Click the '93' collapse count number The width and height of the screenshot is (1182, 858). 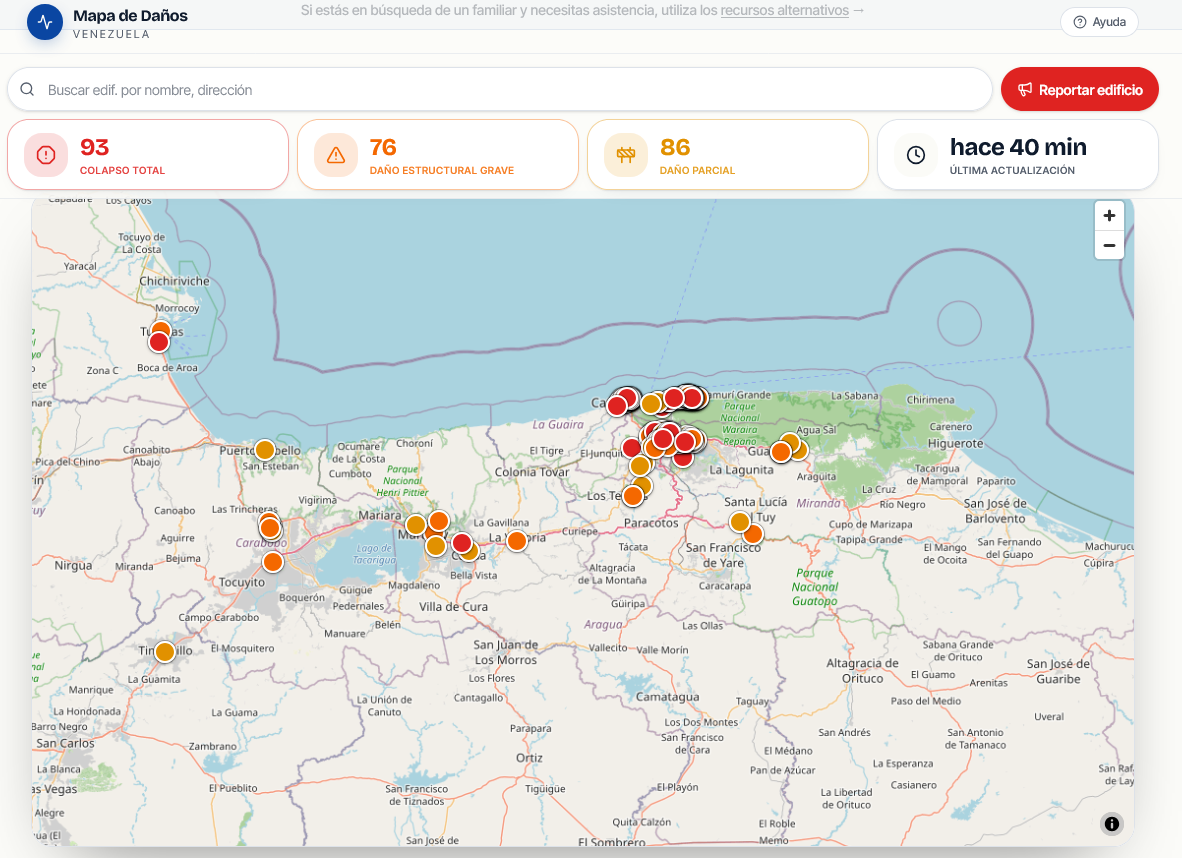94,147
